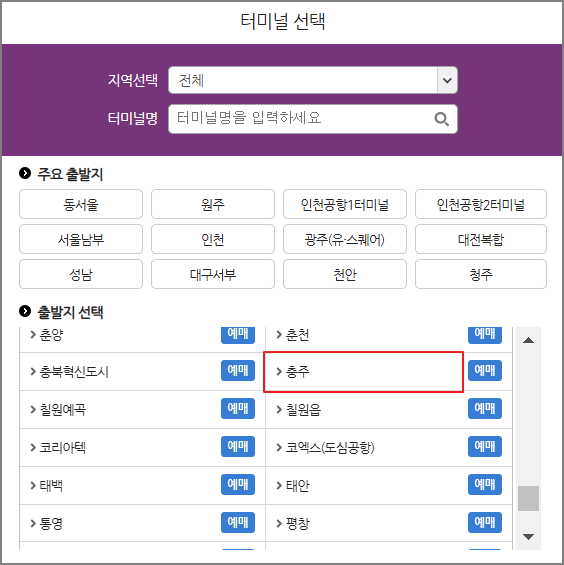Image resolution: width=564 pixels, height=565 pixels.
Task: Open the 지역선택 dropdown showing 전체
Action: tap(313, 80)
